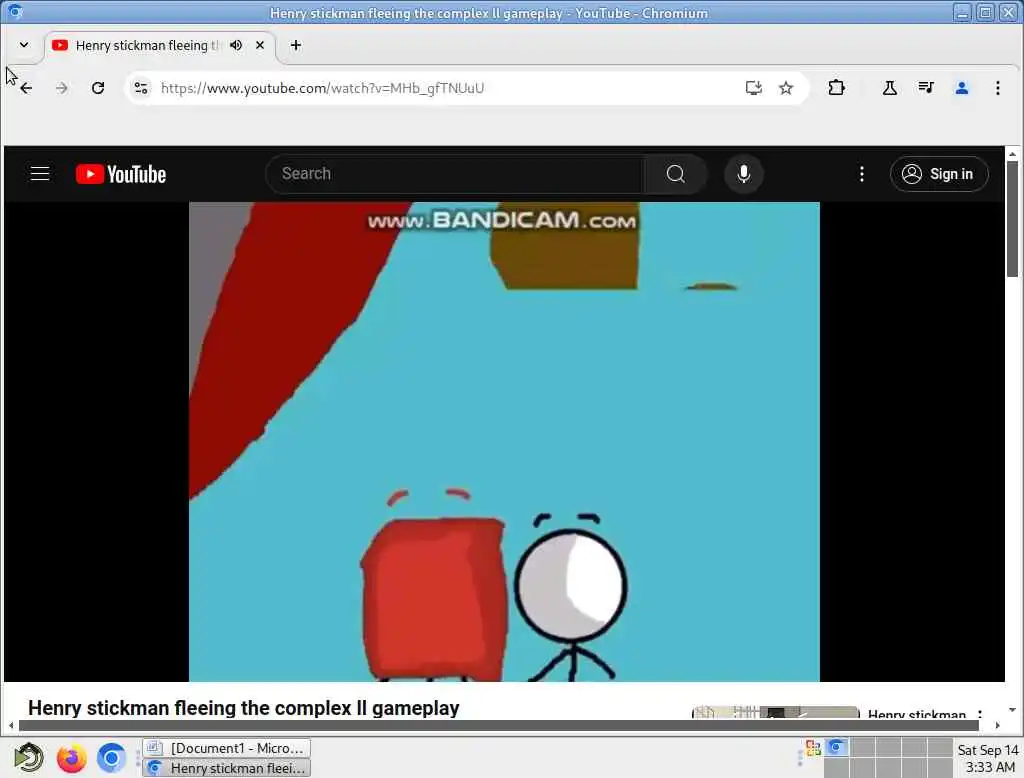Open a new browser tab
1024x778 pixels.
[296, 45]
